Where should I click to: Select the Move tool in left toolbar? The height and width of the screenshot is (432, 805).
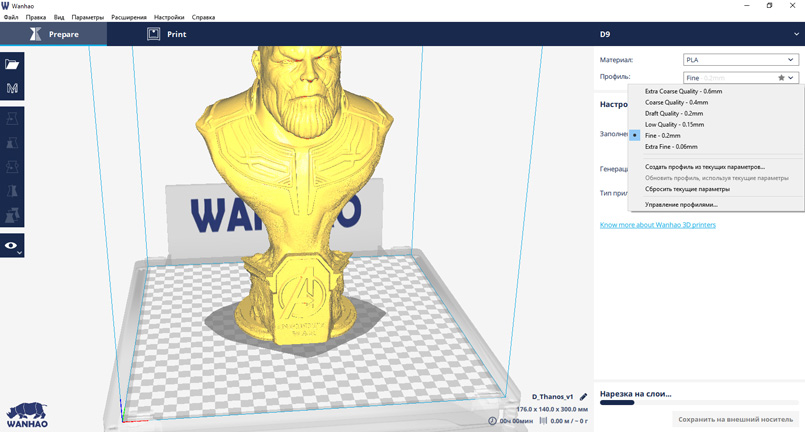(12, 118)
